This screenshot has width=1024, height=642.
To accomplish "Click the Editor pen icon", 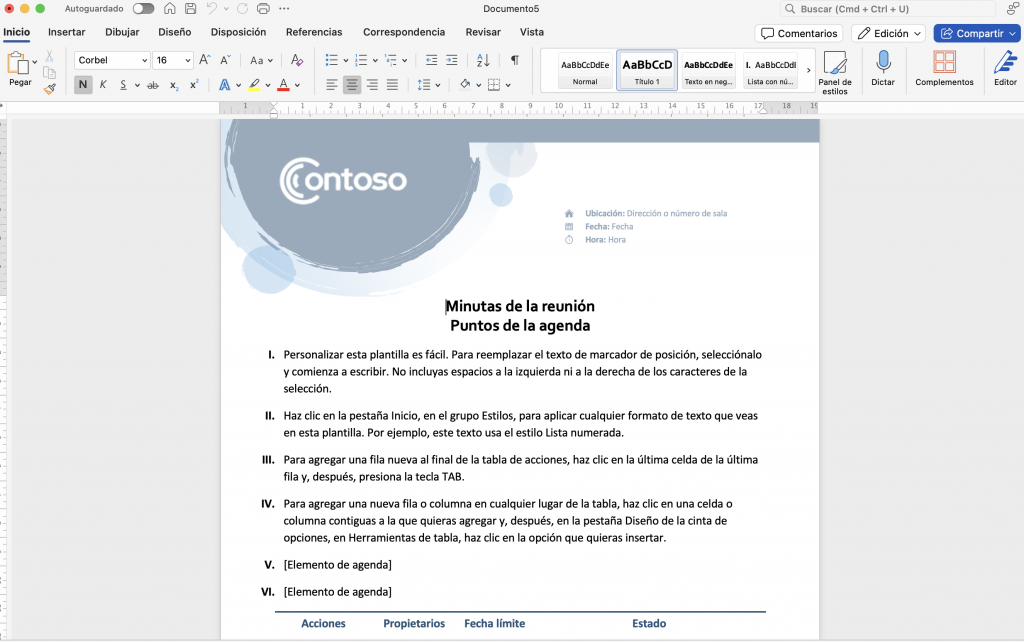I will pos(1004,63).
